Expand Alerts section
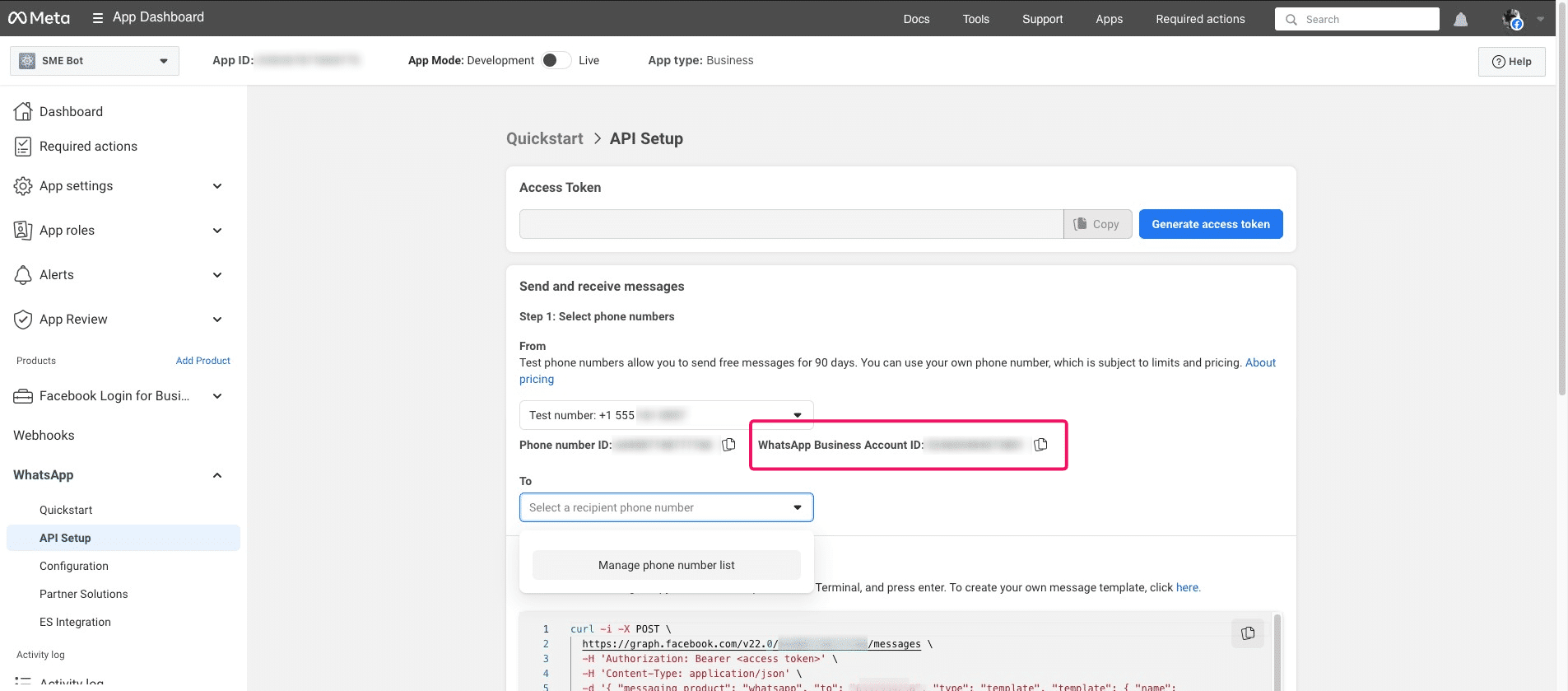 tap(217, 275)
